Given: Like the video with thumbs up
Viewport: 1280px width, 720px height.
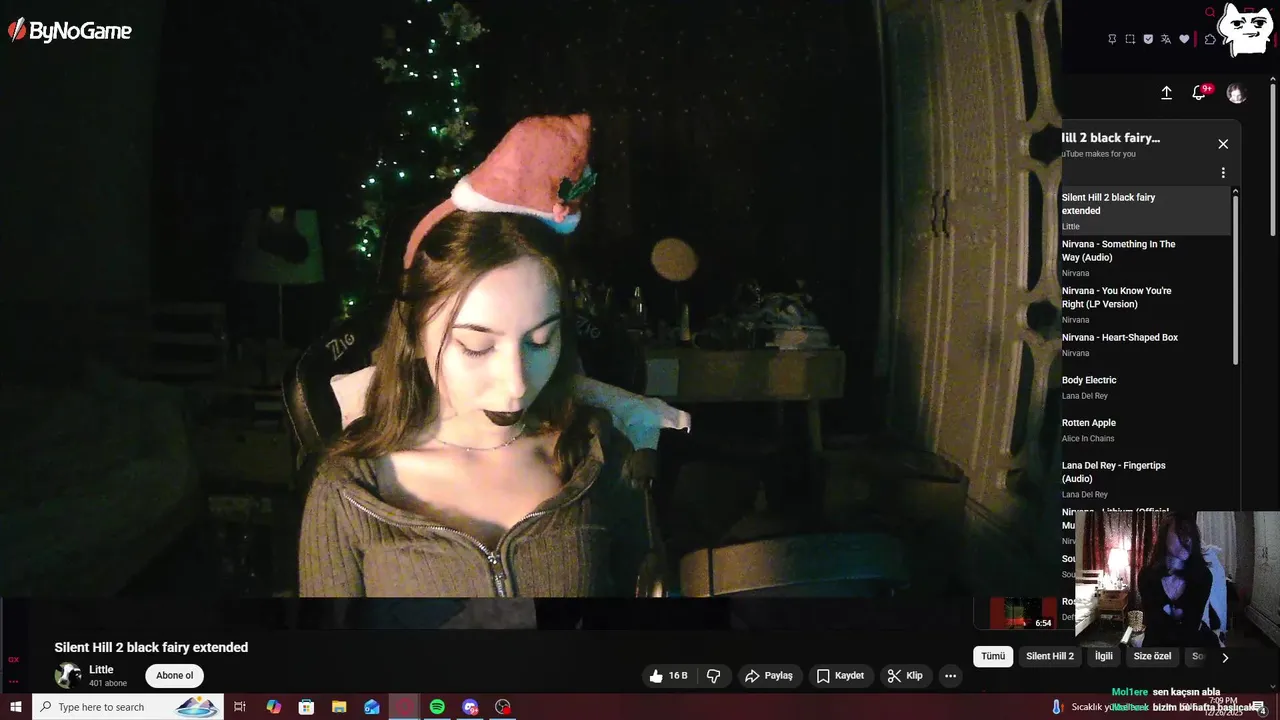Looking at the screenshot, I should (668, 676).
